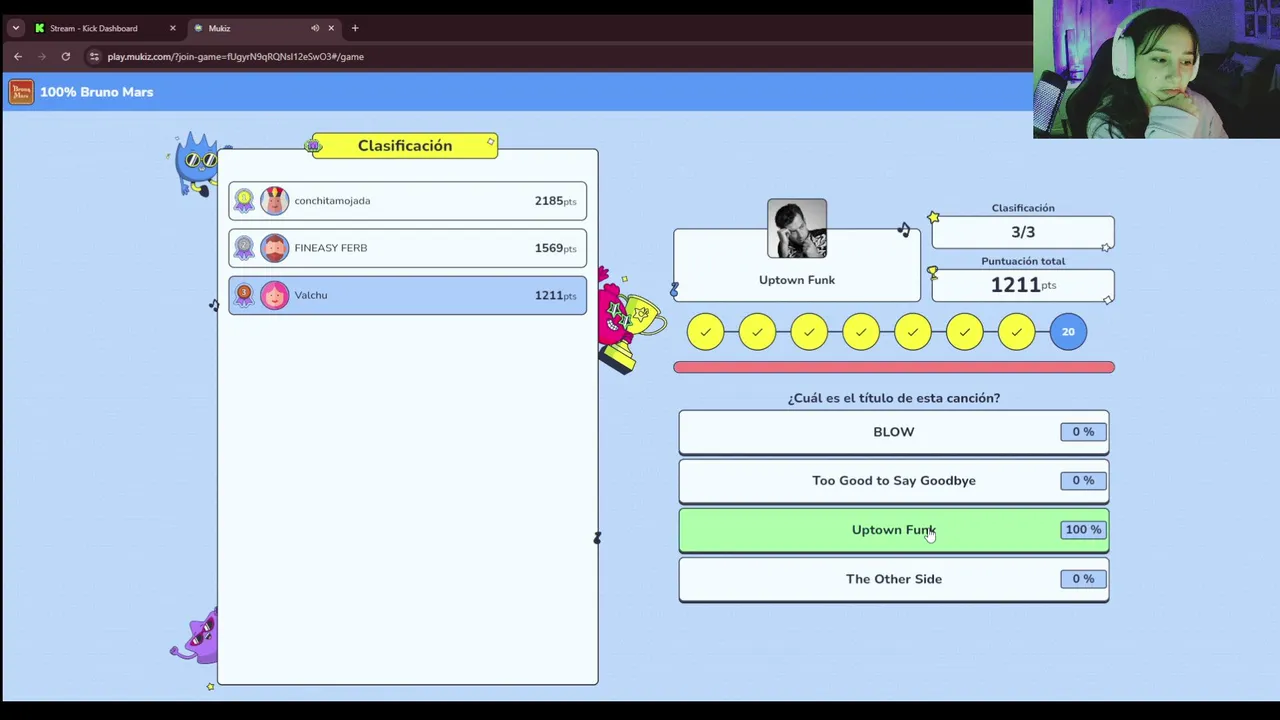Switch to the Mukiz browser tab

click(250, 28)
